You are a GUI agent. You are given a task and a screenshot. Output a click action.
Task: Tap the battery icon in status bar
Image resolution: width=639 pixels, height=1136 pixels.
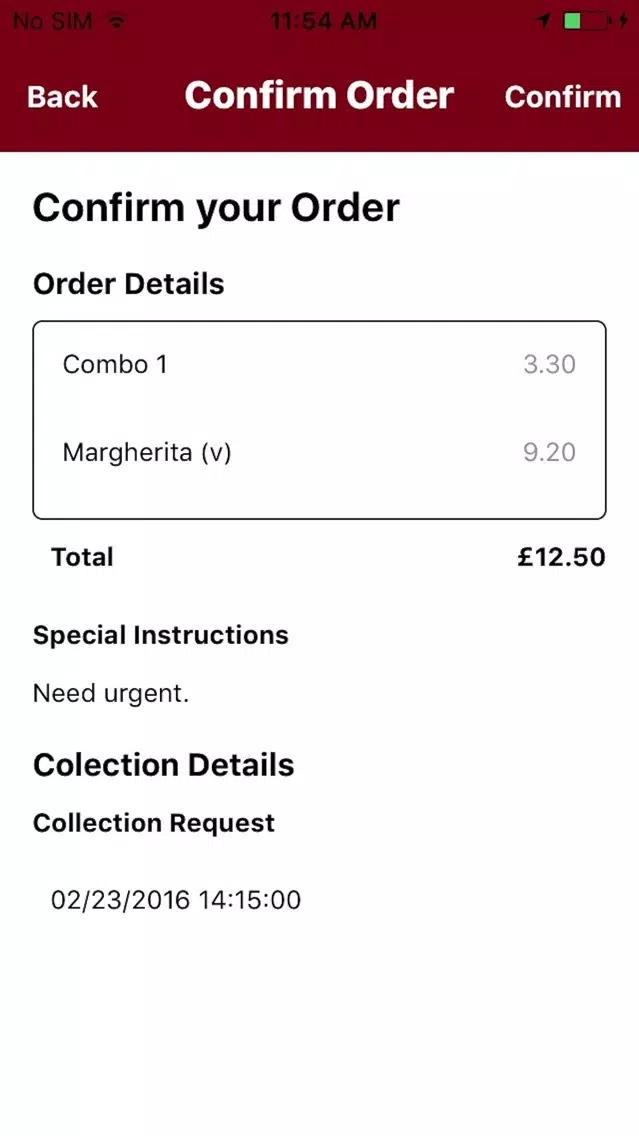(x=586, y=21)
